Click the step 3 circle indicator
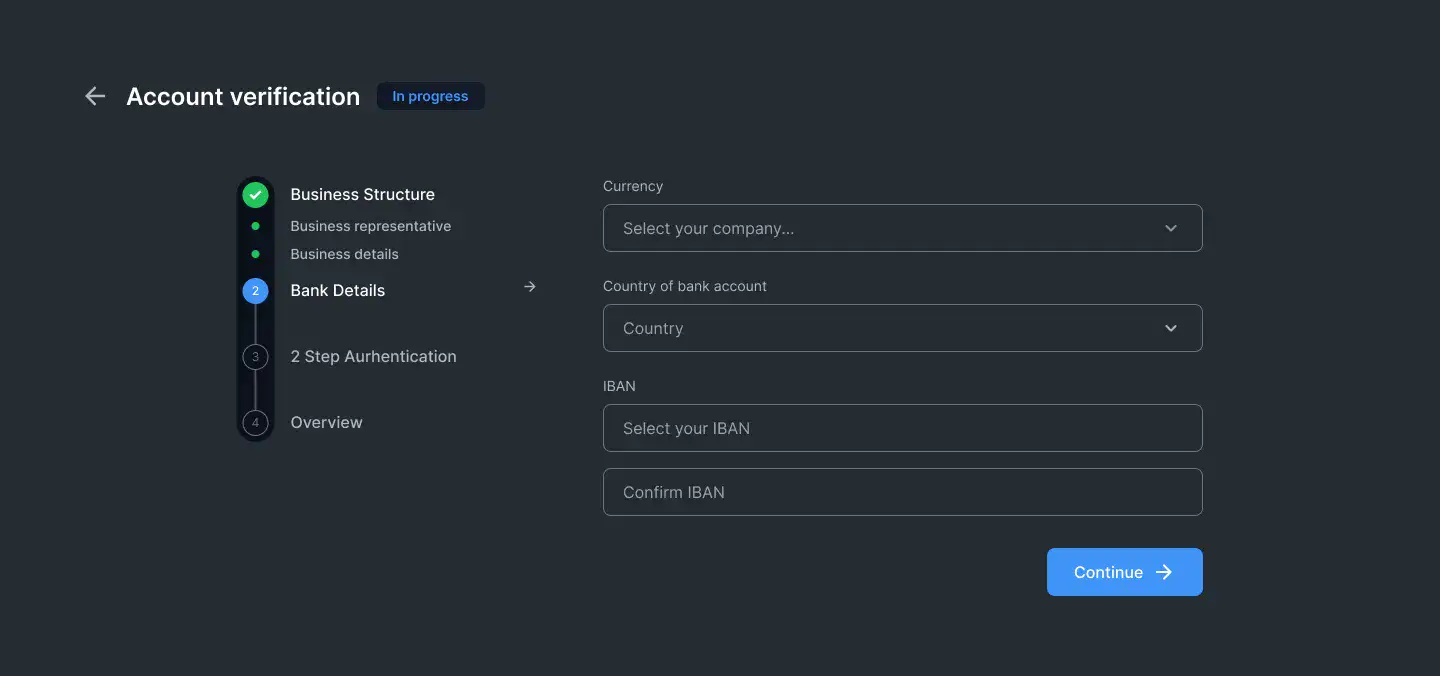The height and width of the screenshot is (676, 1440). point(255,357)
